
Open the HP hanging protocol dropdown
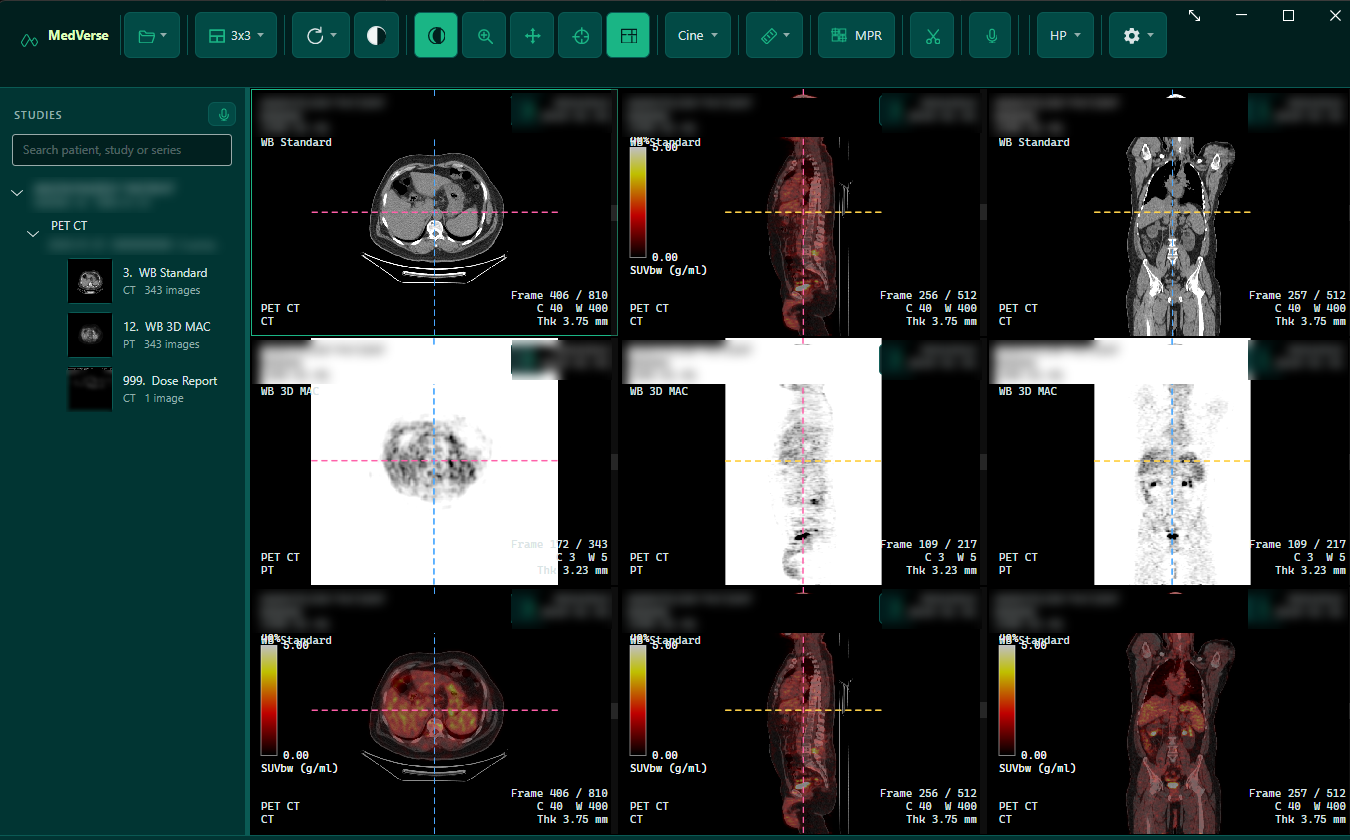[x=1065, y=36]
